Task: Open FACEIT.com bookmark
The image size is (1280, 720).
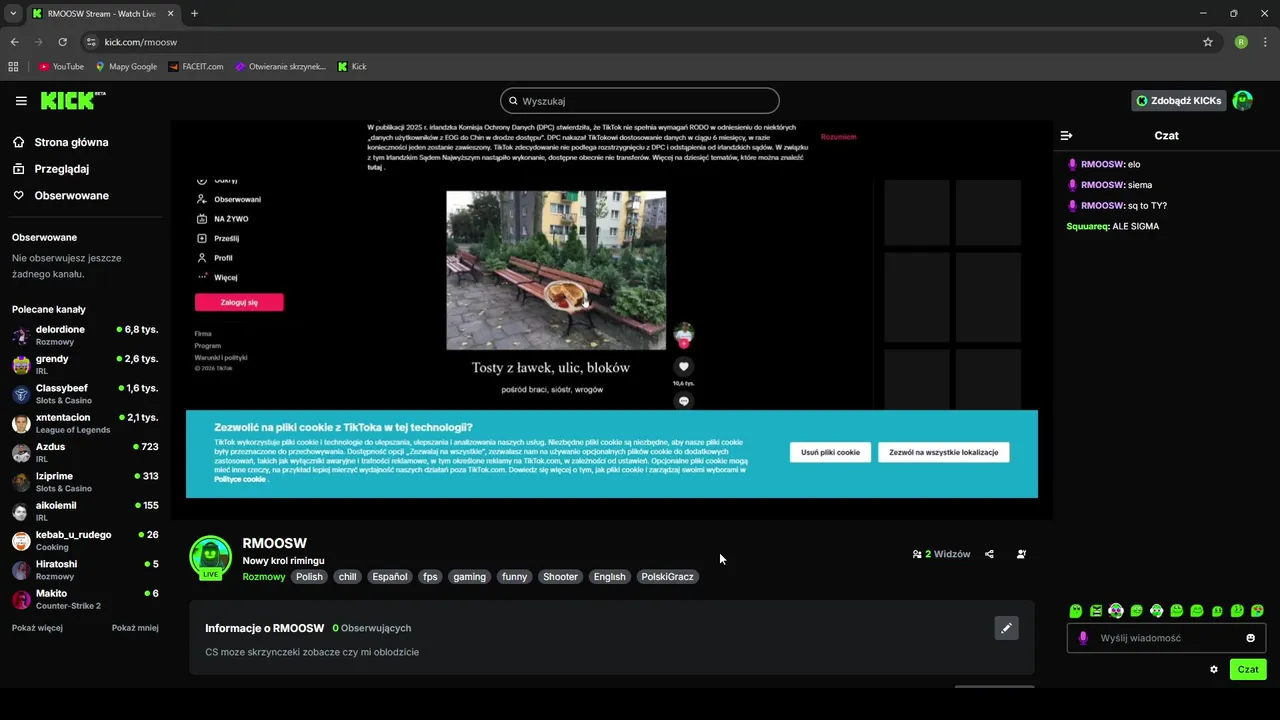Action: [x=196, y=67]
